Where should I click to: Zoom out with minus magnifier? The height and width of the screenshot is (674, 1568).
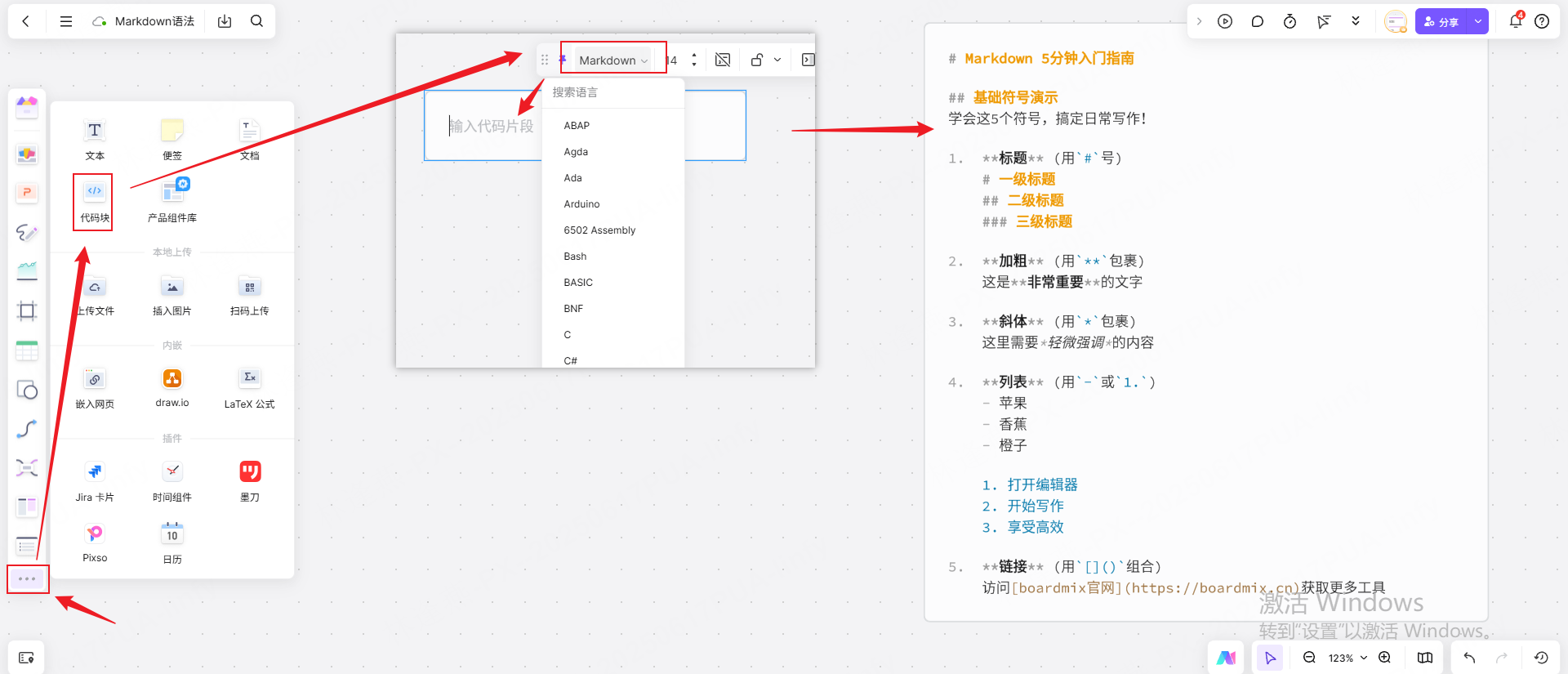(1309, 658)
